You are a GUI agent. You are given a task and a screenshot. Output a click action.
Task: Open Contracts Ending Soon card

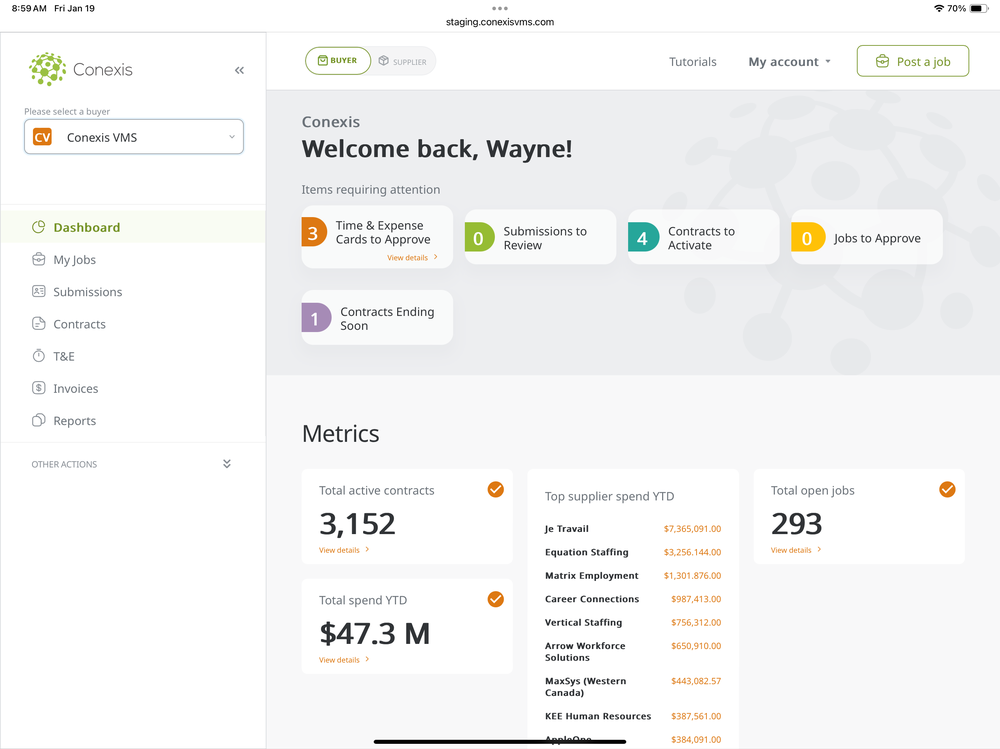[377, 318]
